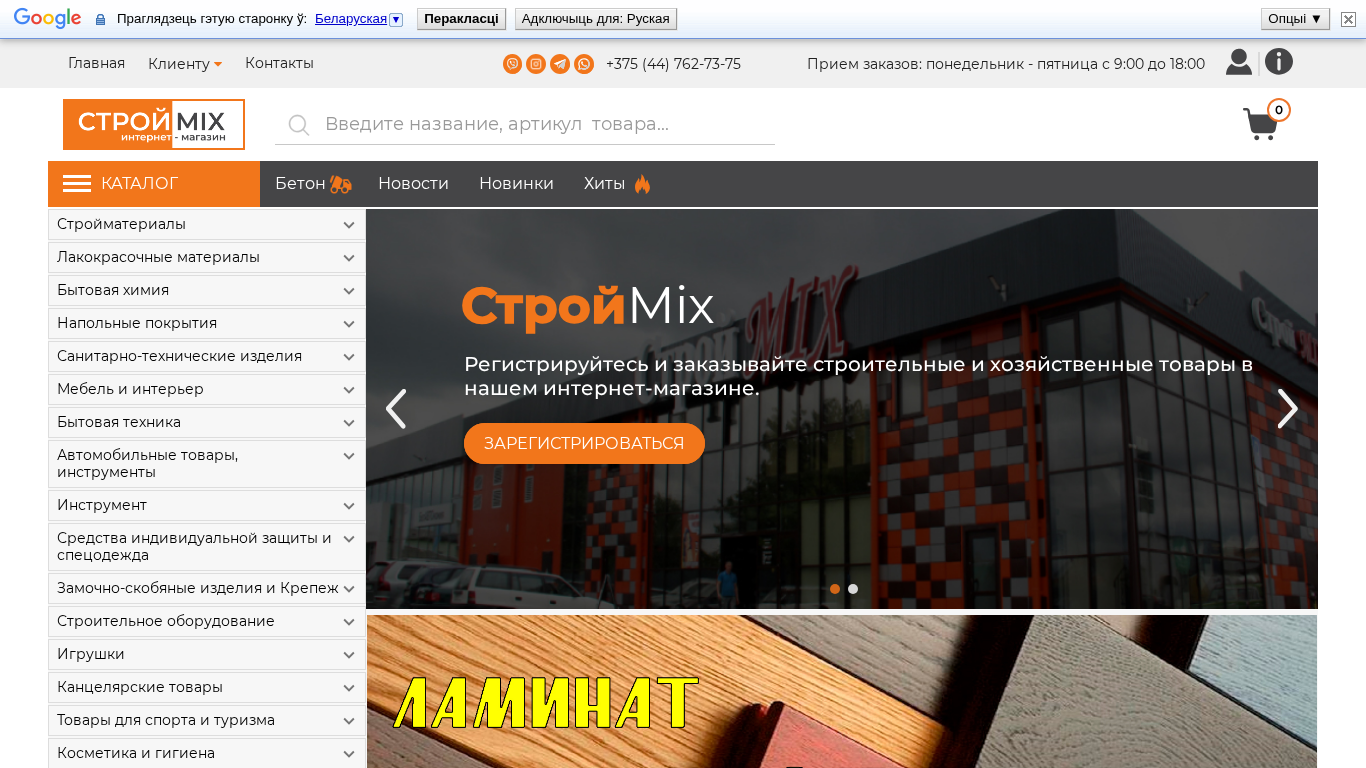Open the shopping cart icon
Screen dimensions: 1366x768
click(x=1260, y=124)
